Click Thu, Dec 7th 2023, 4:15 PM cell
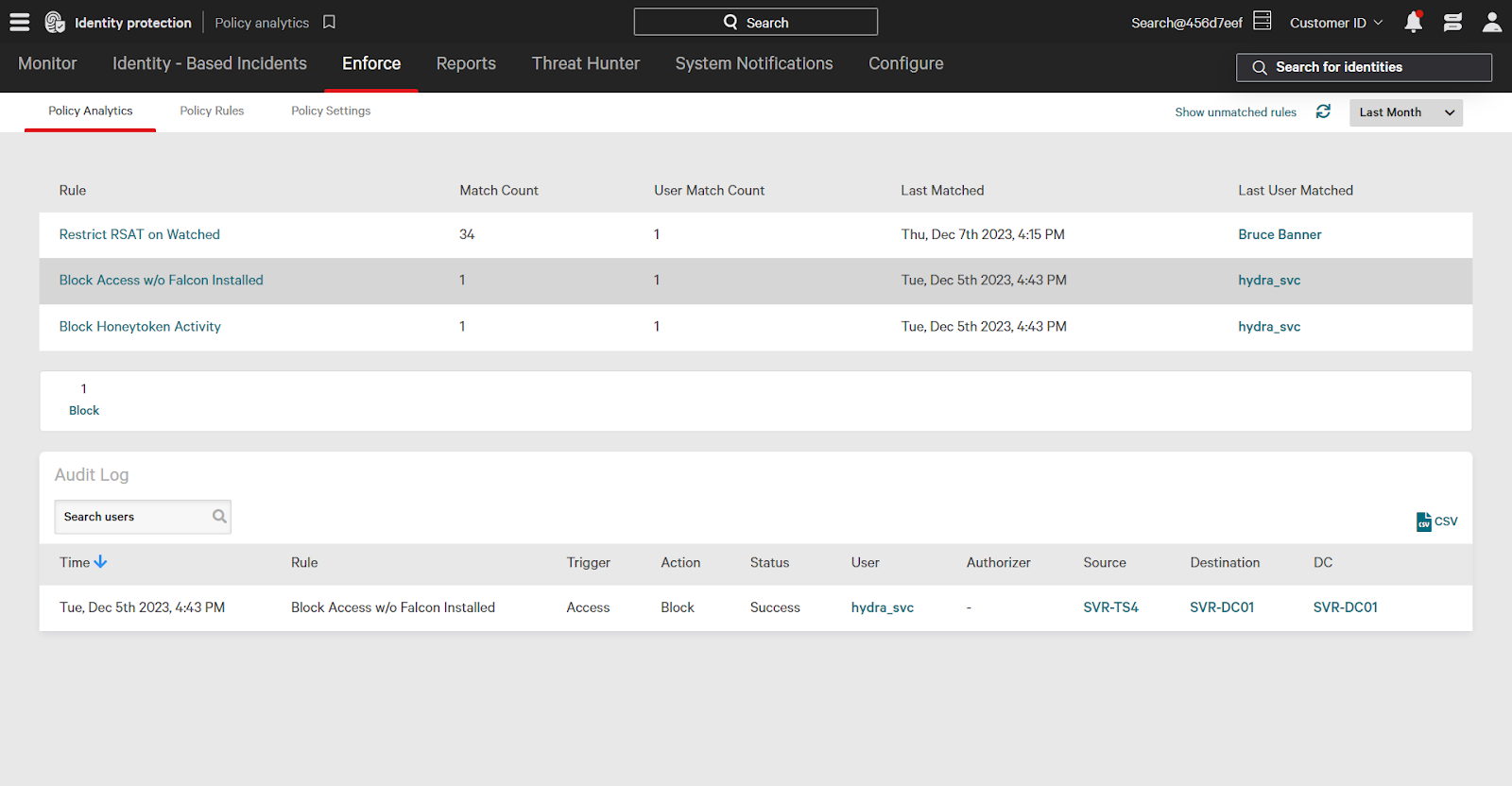Screen dimensions: 1512x786 [x=983, y=234]
